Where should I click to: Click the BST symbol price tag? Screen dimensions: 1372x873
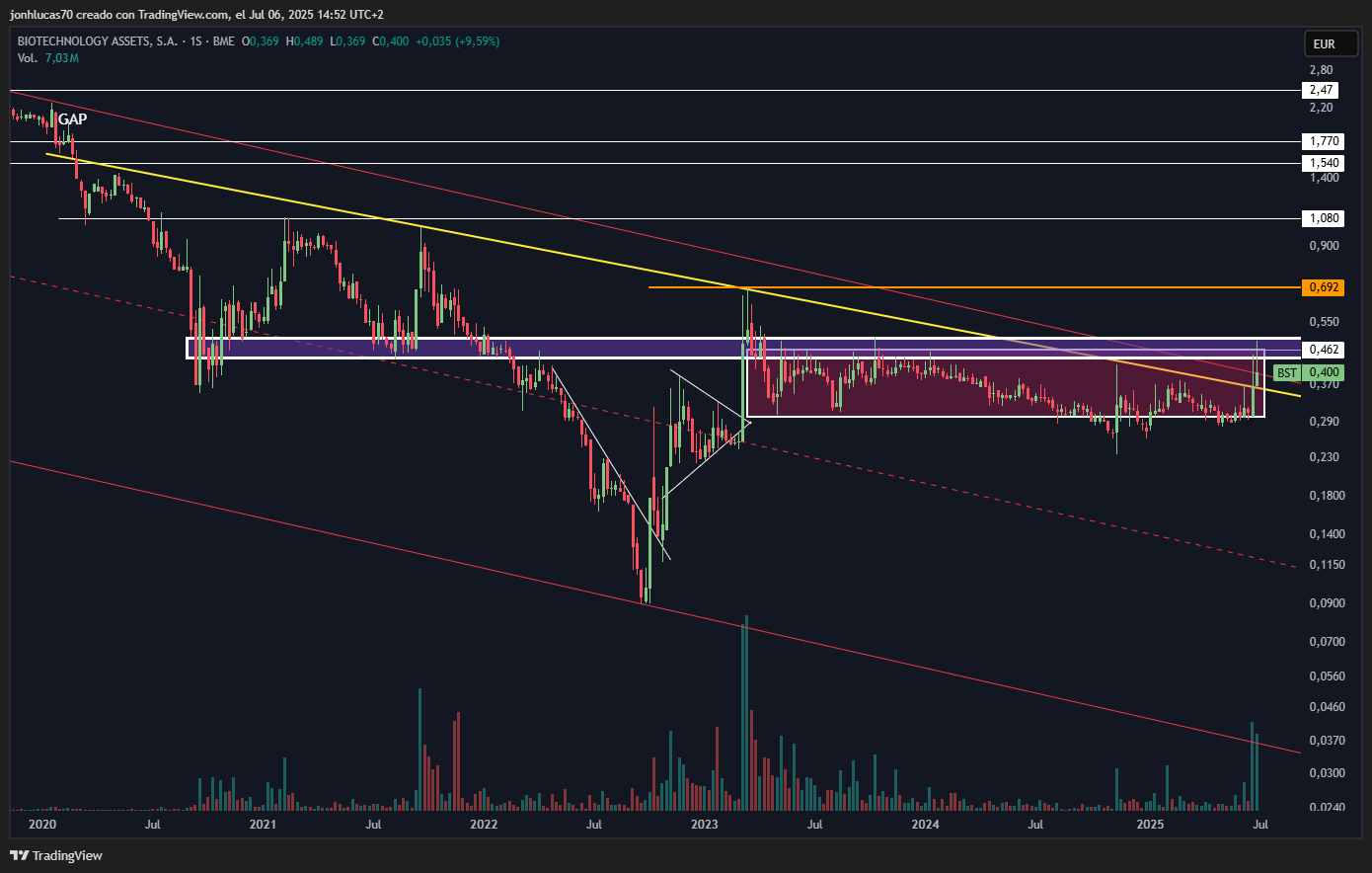[1286, 372]
